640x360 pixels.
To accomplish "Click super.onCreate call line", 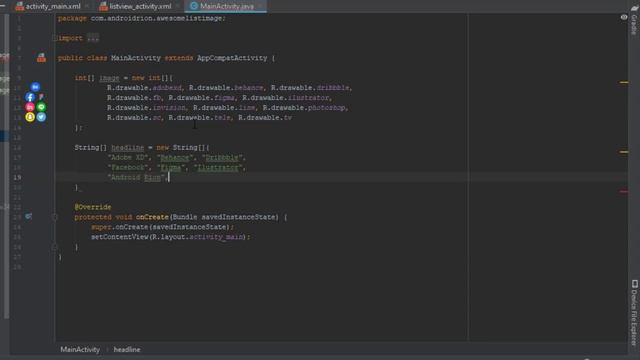I will pos(162,227).
